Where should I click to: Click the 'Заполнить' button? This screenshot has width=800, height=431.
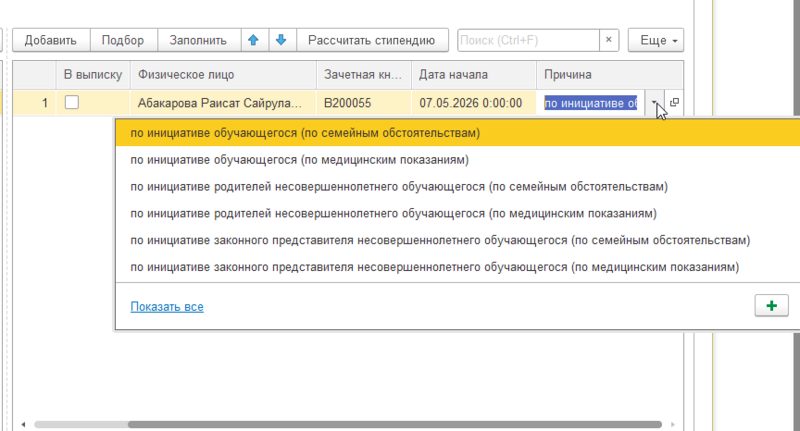pos(198,40)
